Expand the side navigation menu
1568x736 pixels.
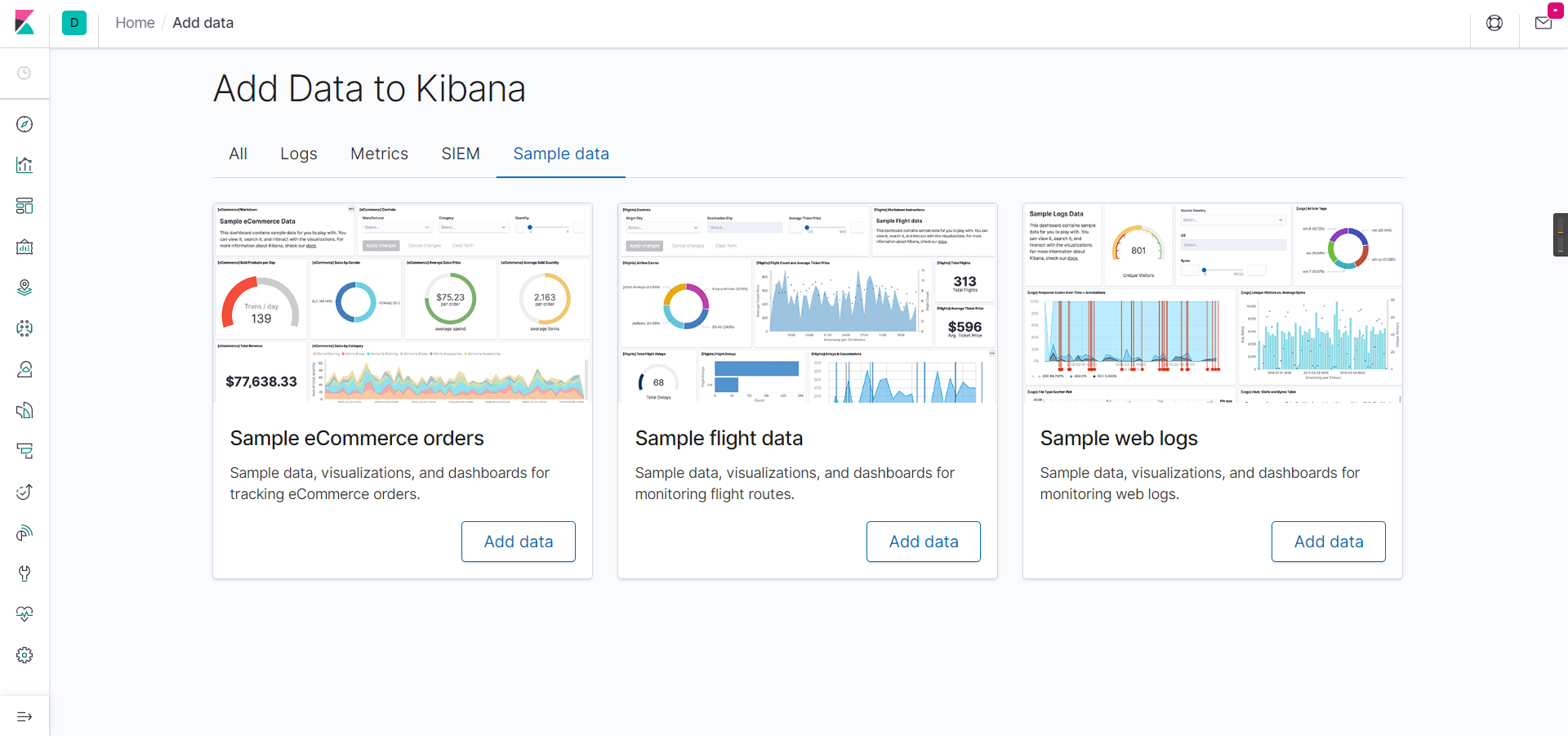click(x=24, y=716)
